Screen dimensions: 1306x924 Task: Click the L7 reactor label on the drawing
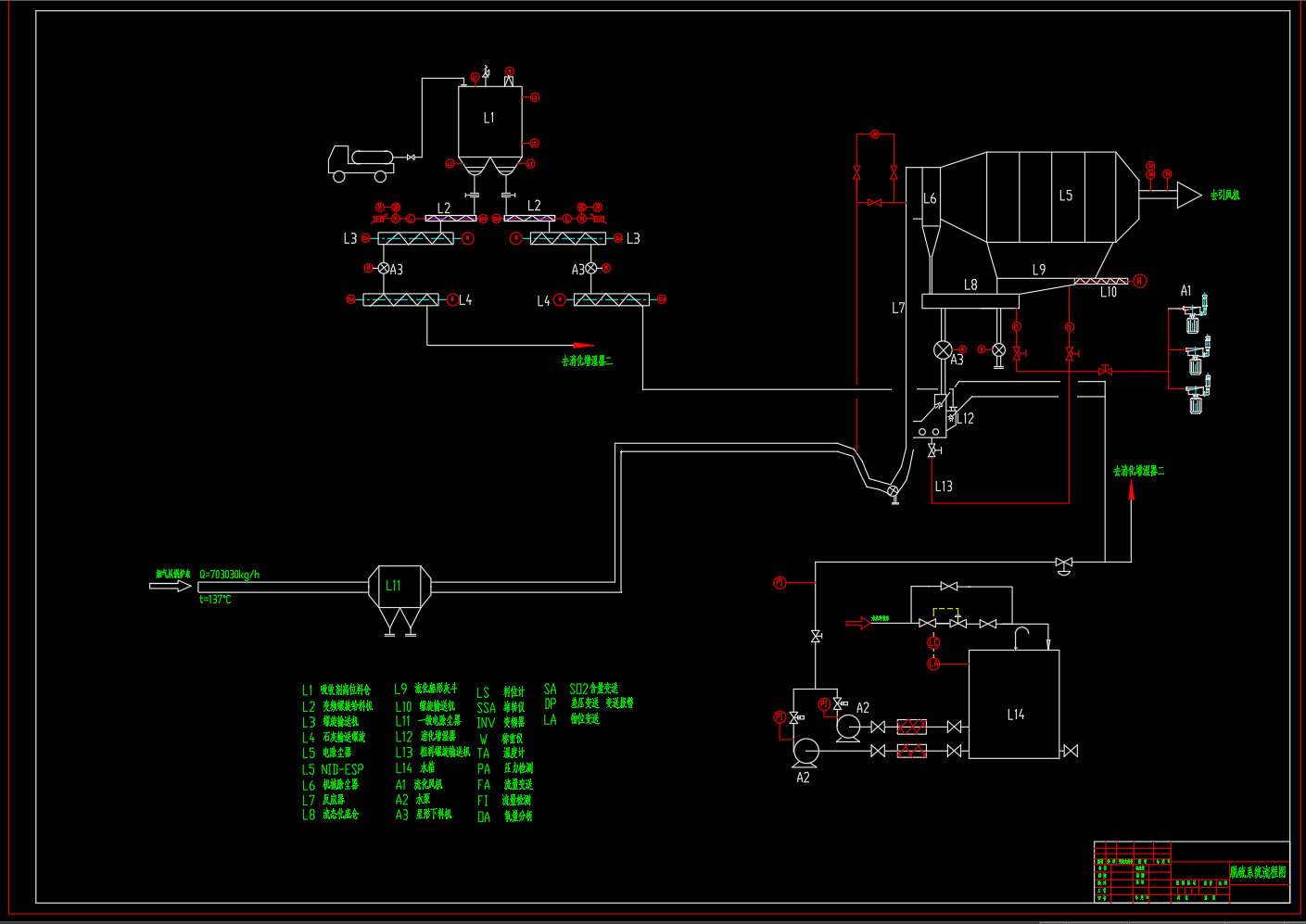[x=898, y=308]
